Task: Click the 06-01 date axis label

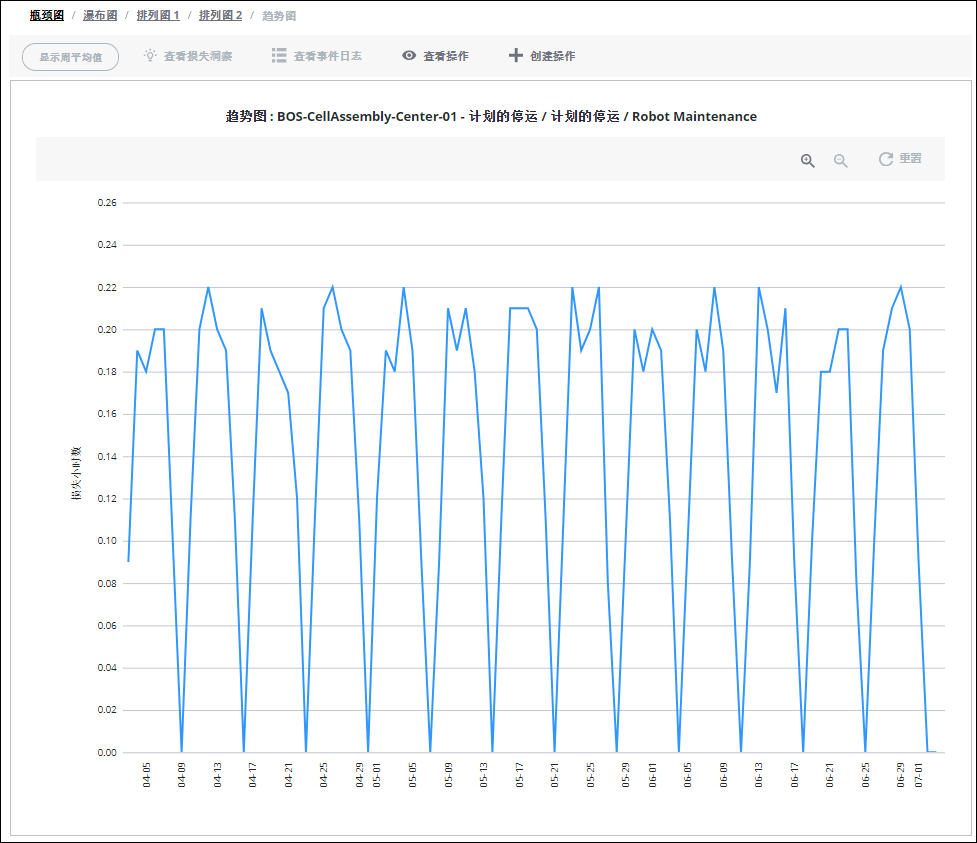Action: pos(652,775)
